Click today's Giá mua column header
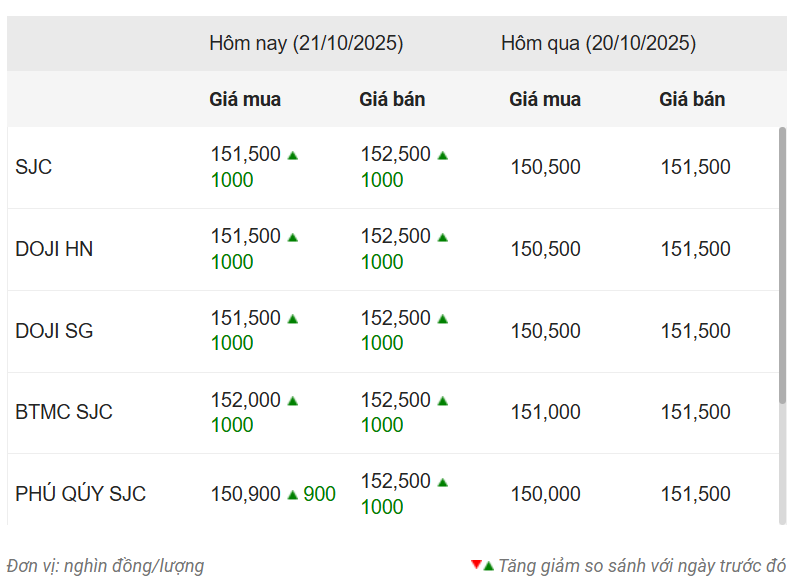Image resolution: width=794 pixels, height=588 pixels. (x=245, y=100)
